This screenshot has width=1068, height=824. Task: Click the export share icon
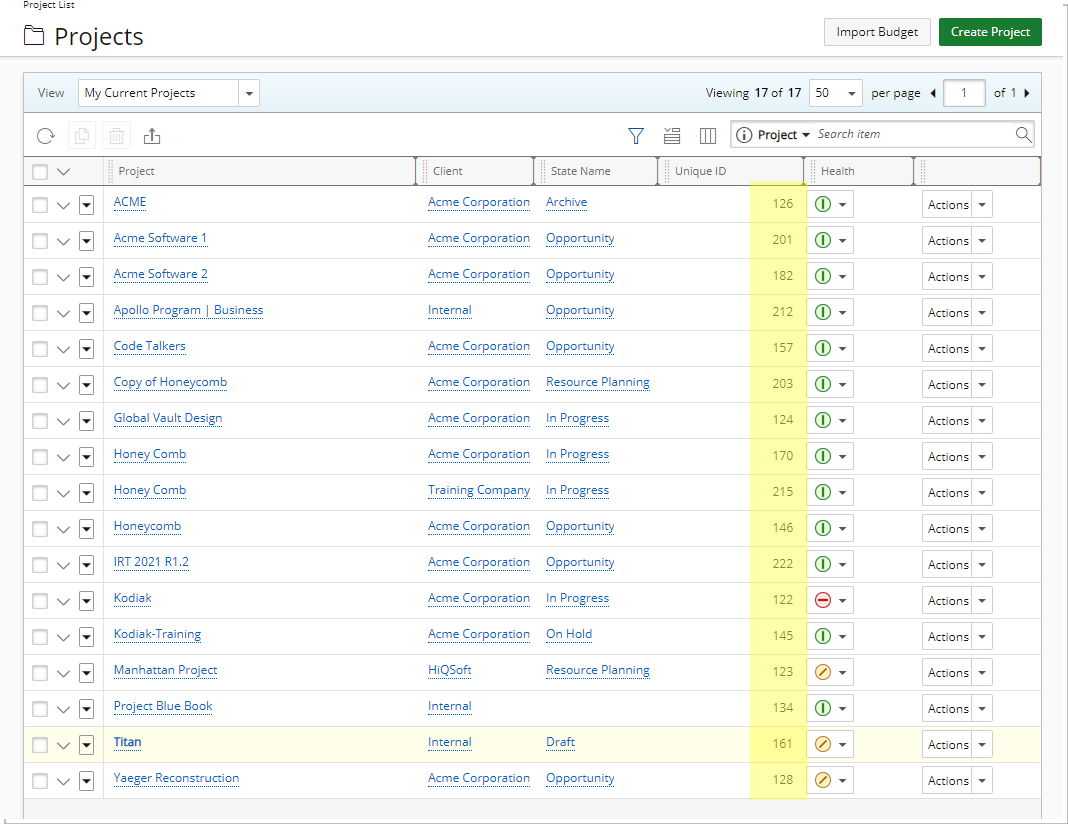[152, 136]
